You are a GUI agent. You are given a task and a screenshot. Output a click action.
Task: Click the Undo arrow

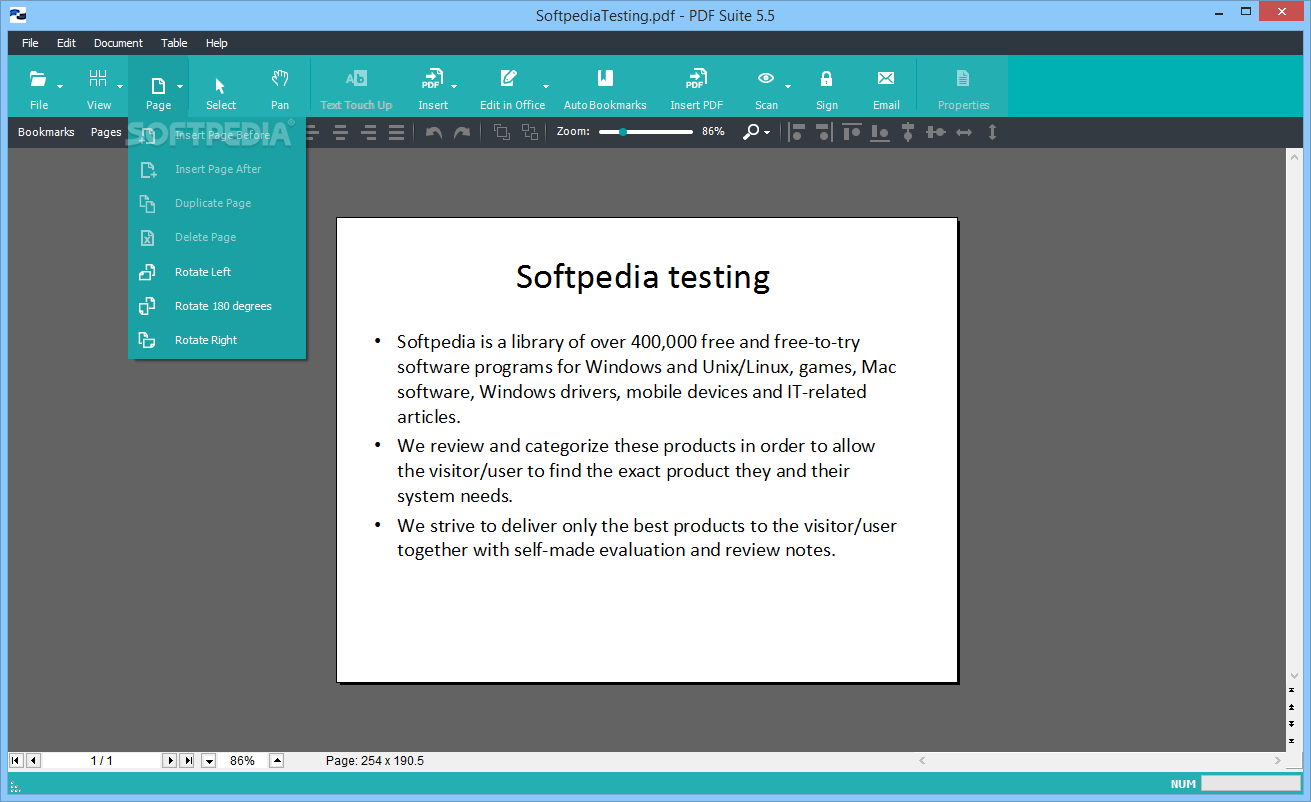(x=434, y=132)
